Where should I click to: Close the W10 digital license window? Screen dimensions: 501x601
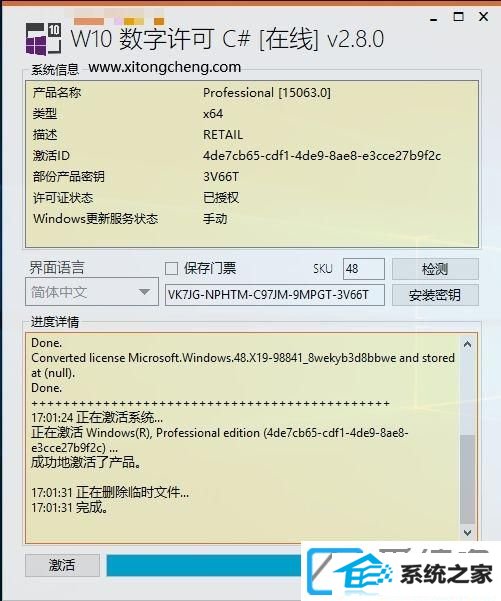(484, 17)
